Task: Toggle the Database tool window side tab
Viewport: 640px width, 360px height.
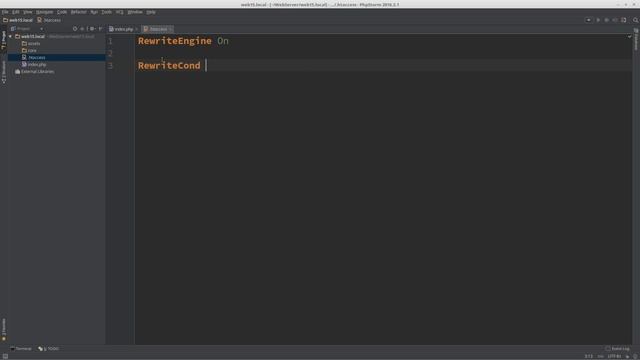Action: 636,40
